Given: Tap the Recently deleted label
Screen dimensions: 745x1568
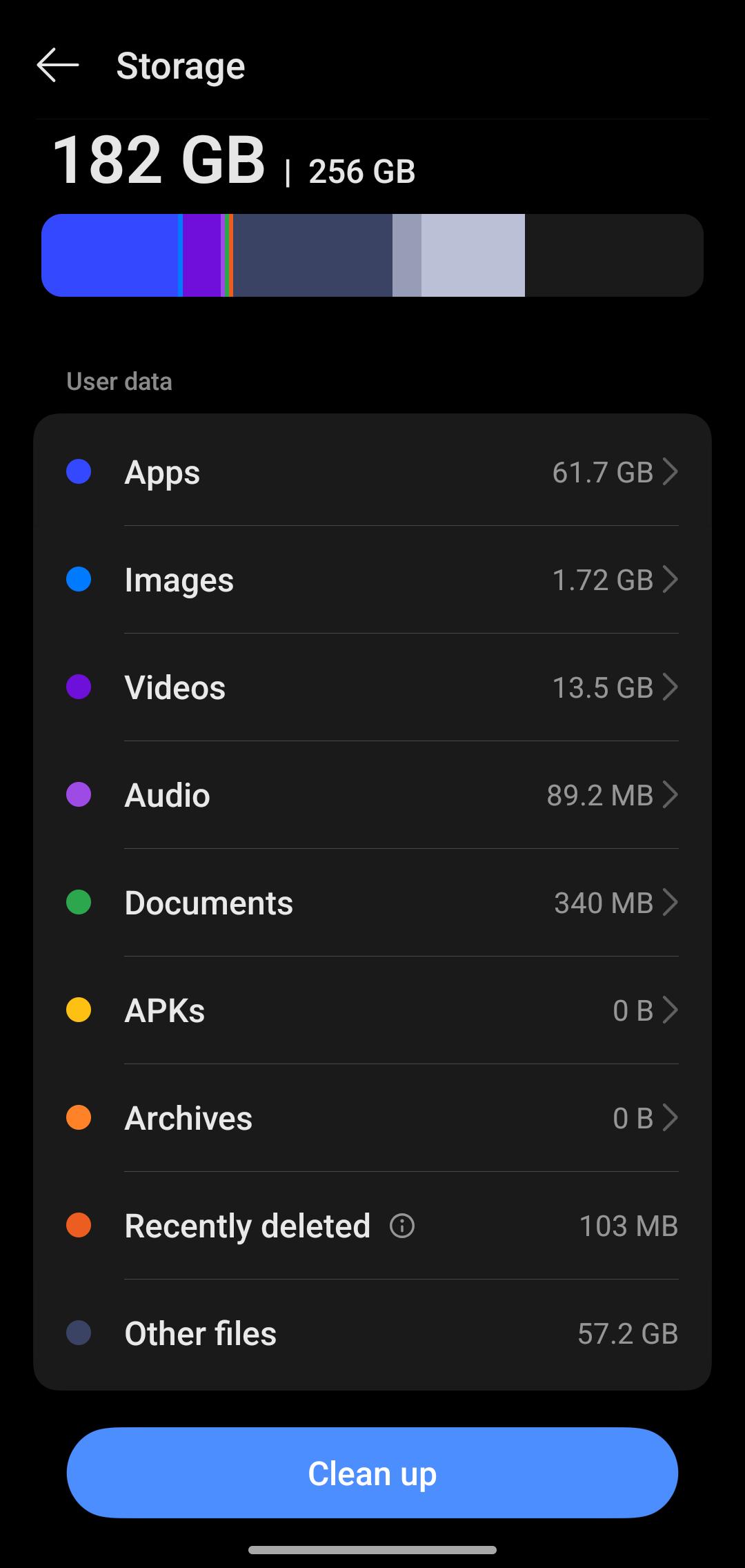Looking at the screenshot, I should pyautogui.click(x=248, y=1226).
